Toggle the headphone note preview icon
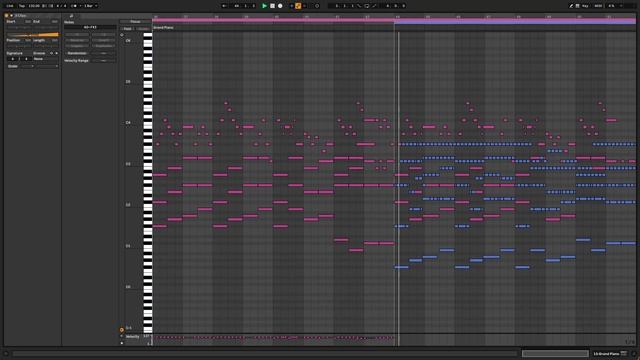The image size is (640, 360). 122,35
